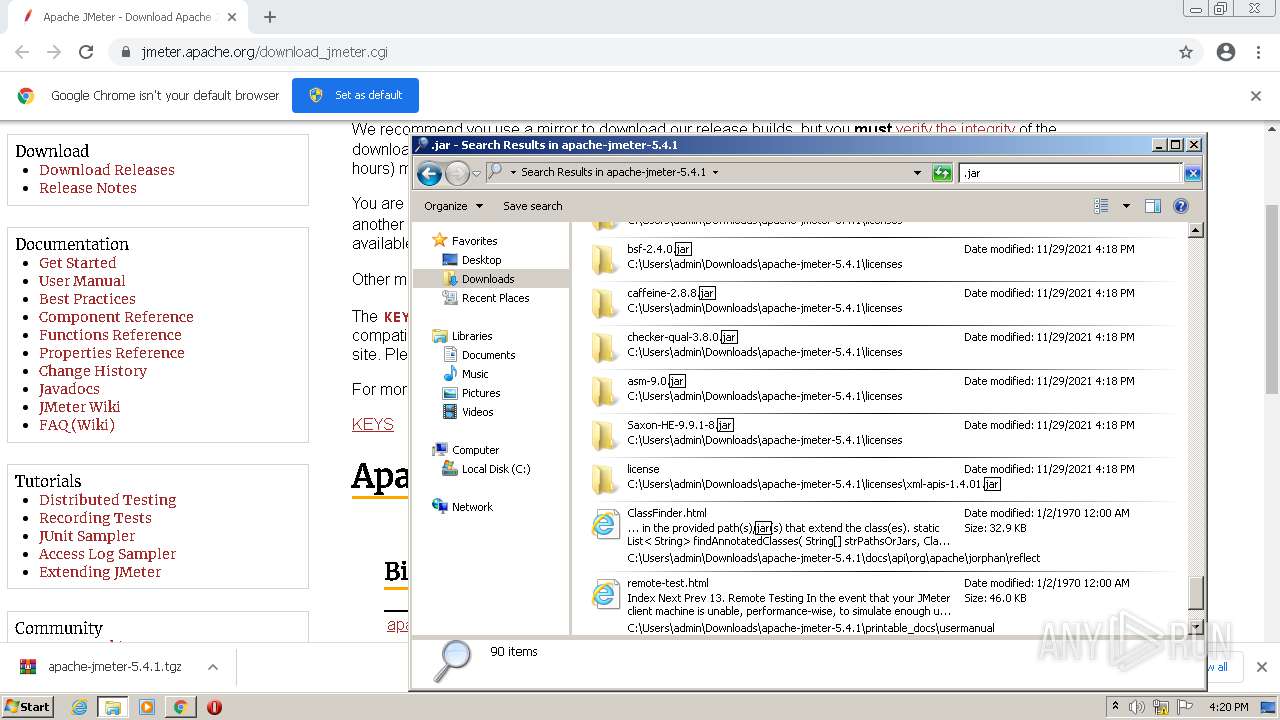The height and width of the screenshot is (720, 1280).
Task: Open the Chrome profile avatar icon
Action: coord(1226,52)
